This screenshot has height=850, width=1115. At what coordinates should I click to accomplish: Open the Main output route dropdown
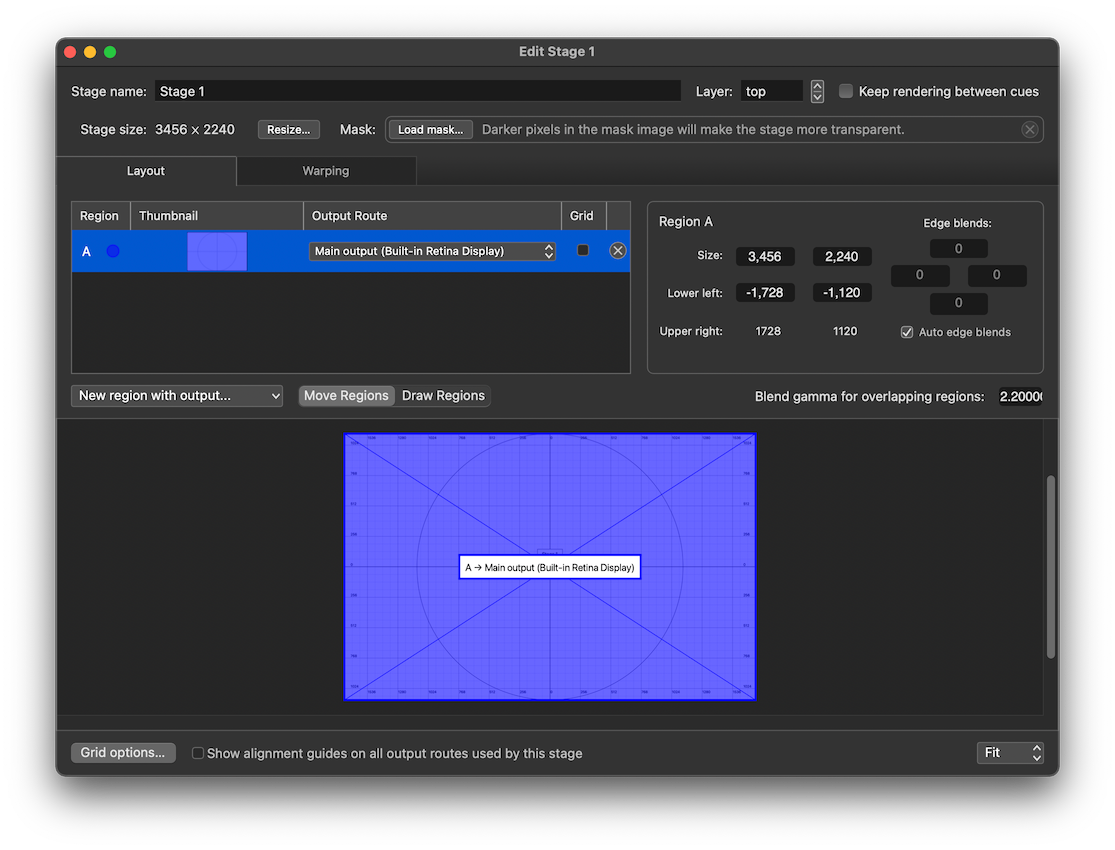tap(432, 250)
